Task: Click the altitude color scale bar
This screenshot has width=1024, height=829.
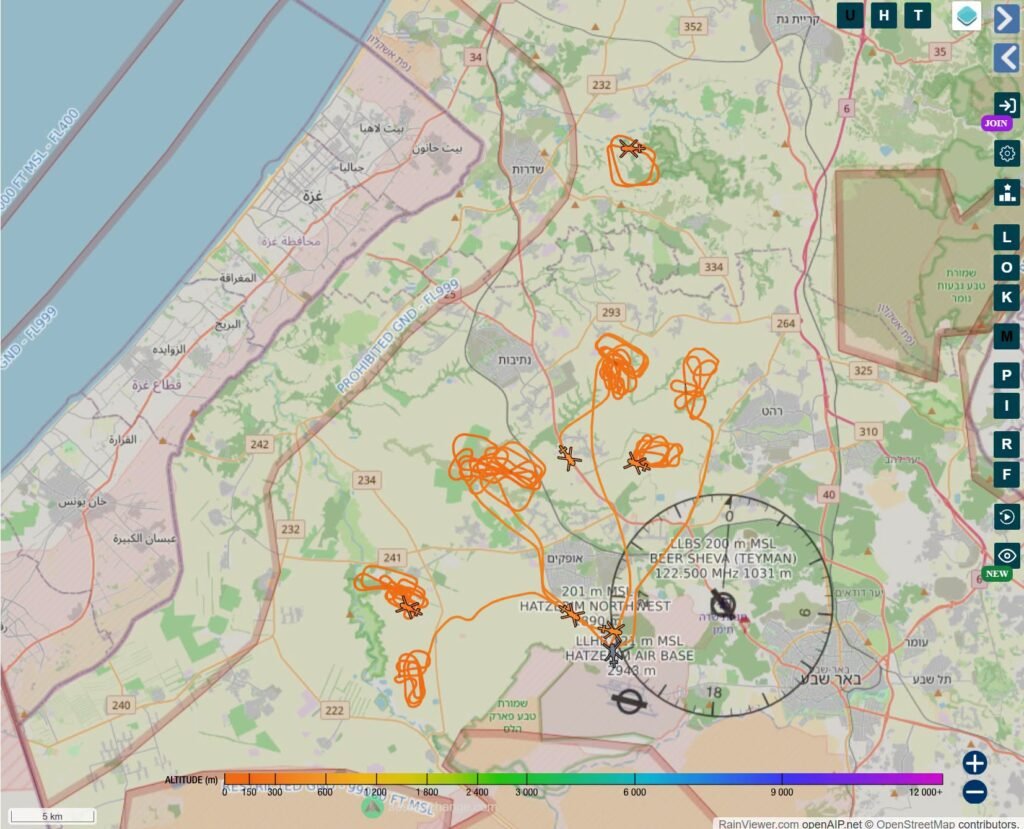Action: coord(583,779)
